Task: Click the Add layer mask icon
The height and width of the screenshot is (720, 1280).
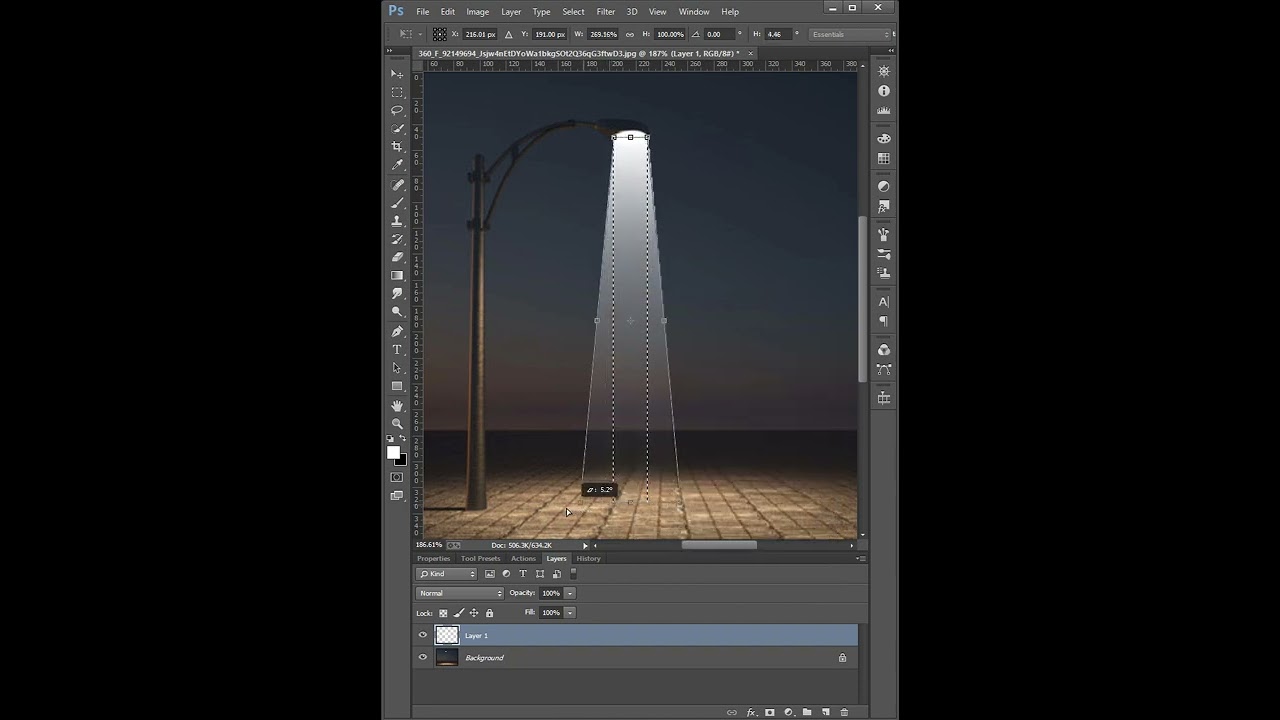Action: click(x=769, y=712)
